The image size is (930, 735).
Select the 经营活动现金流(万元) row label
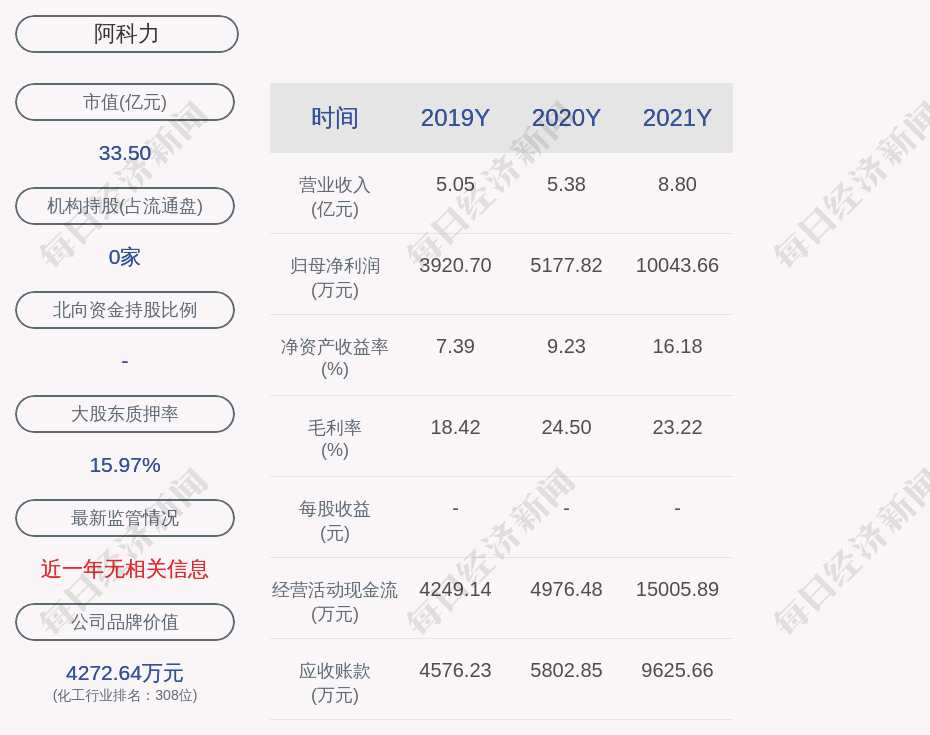[335, 602]
